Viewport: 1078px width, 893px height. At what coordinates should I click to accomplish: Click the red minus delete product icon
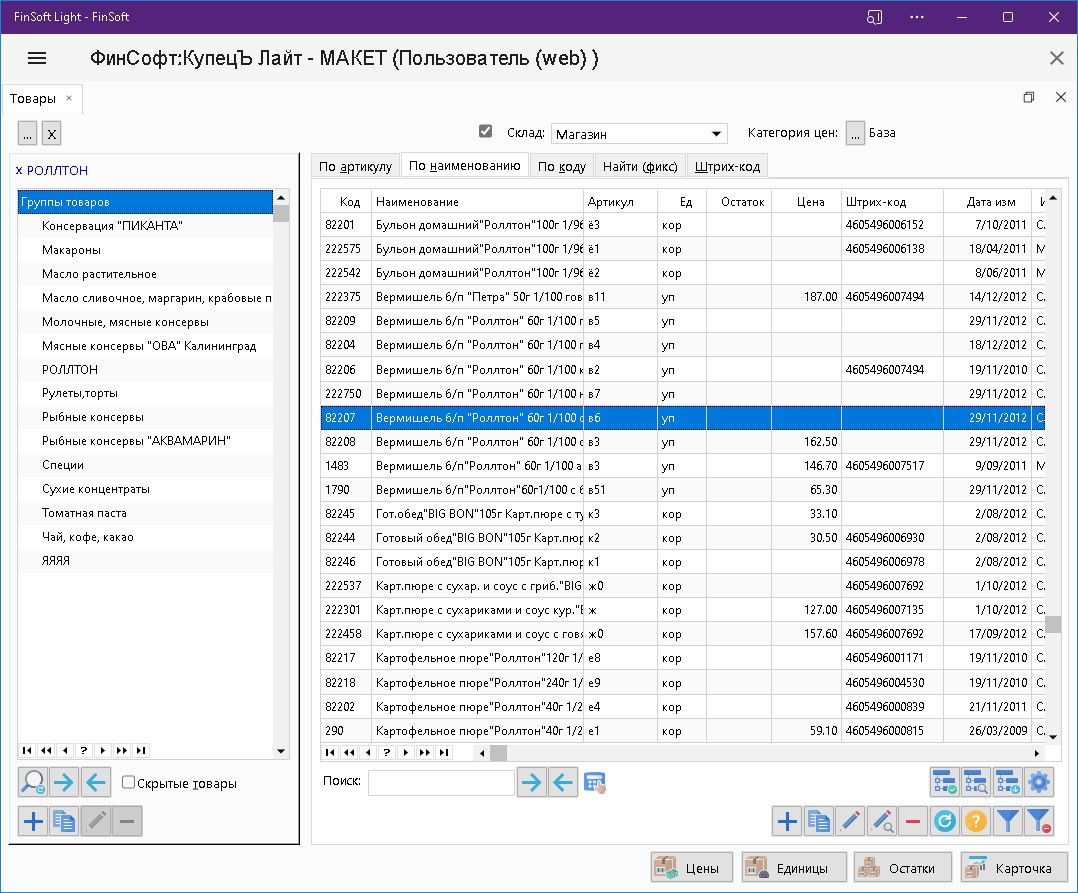click(912, 822)
